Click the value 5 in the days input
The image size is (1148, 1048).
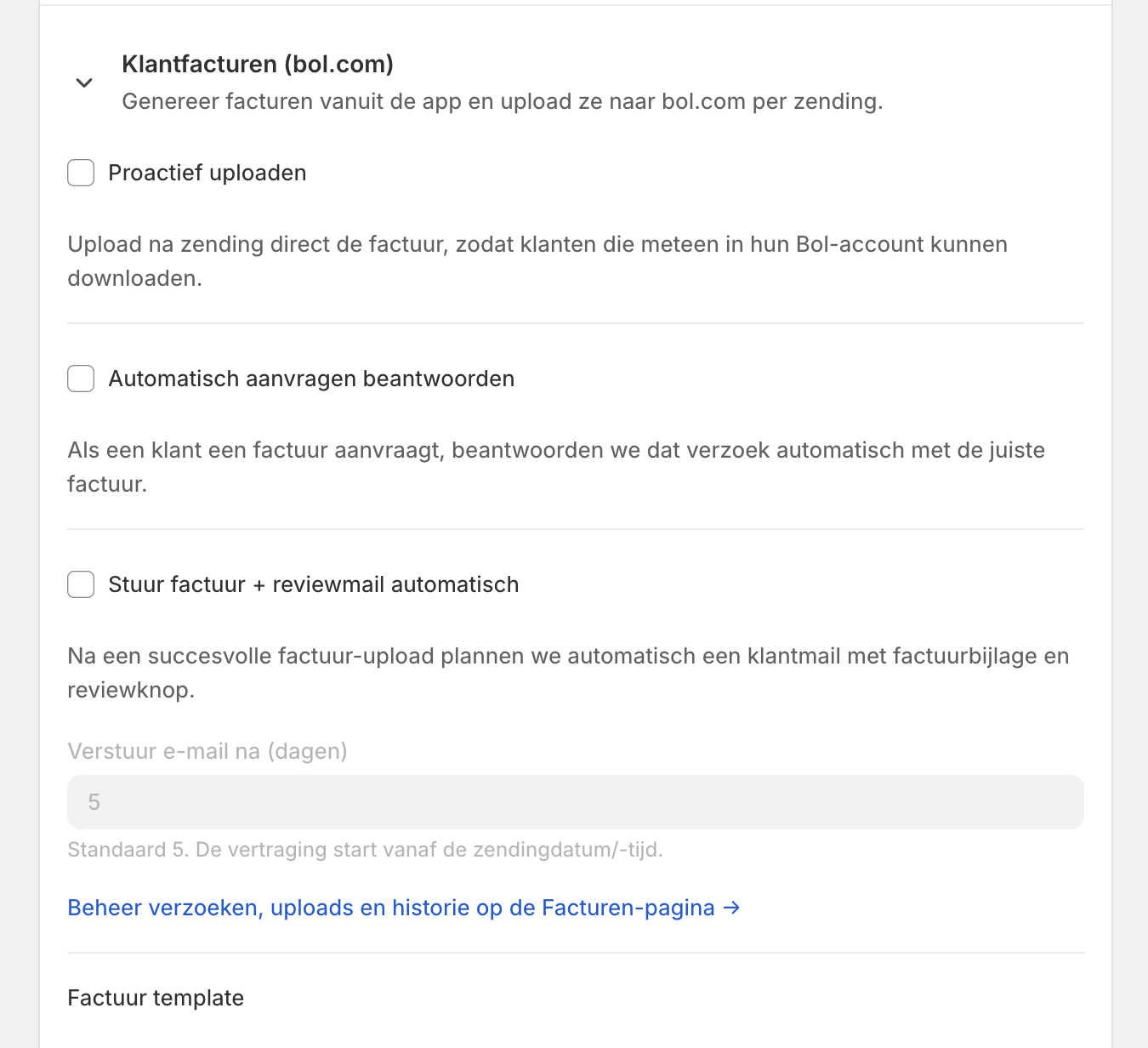pos(94,802)
